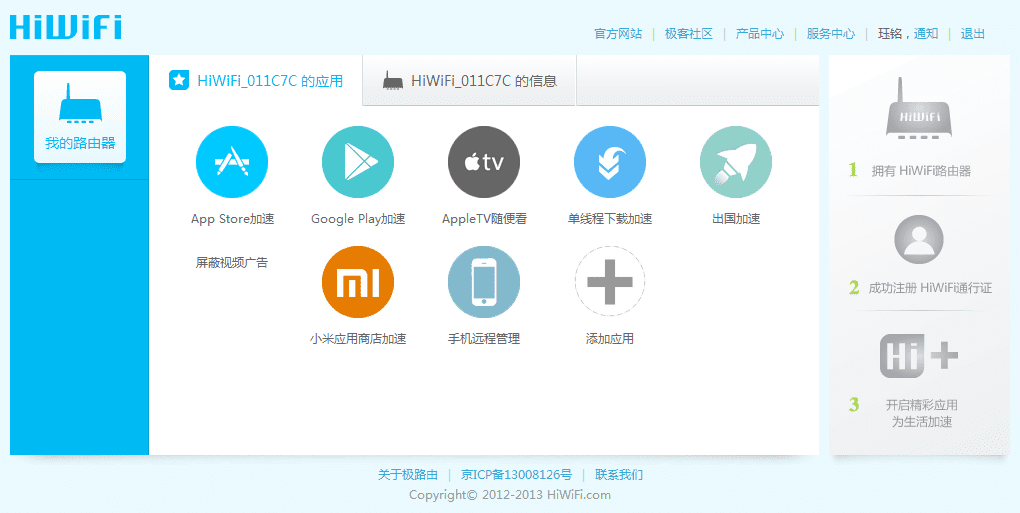Click the AppleTV随便看 label text
The height and width of the screenshot is (513, 1020).
point(484,219)
